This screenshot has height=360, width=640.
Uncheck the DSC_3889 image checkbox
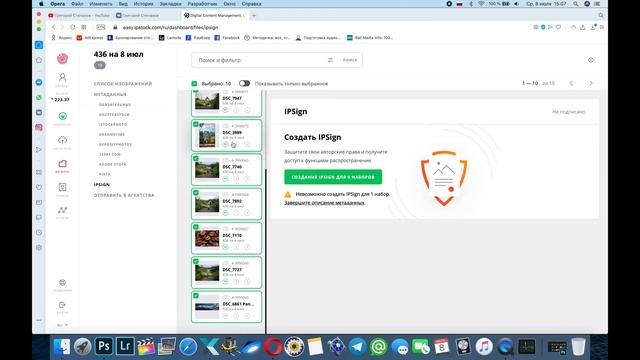point(196,124)
